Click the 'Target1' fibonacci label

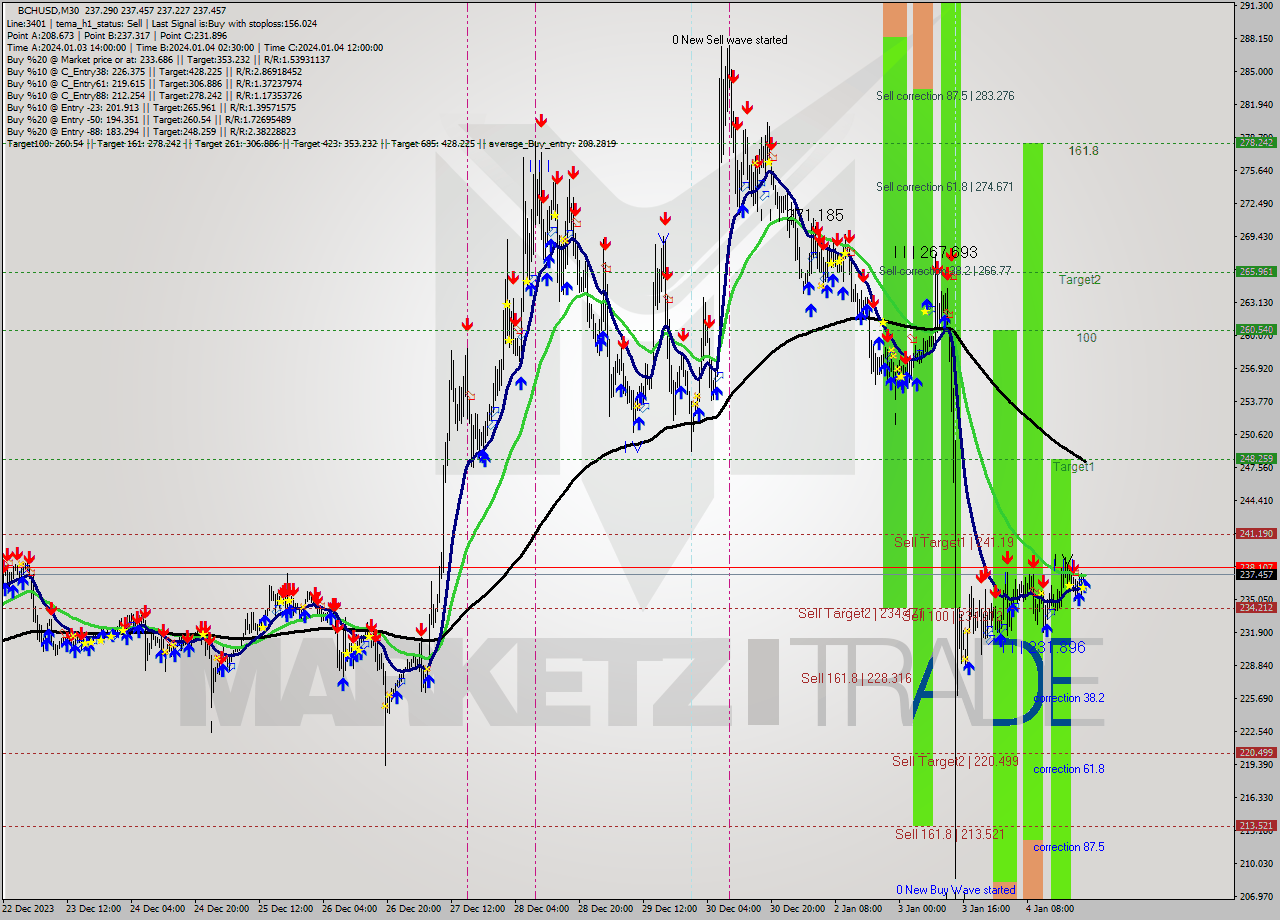click(1073, 467)
